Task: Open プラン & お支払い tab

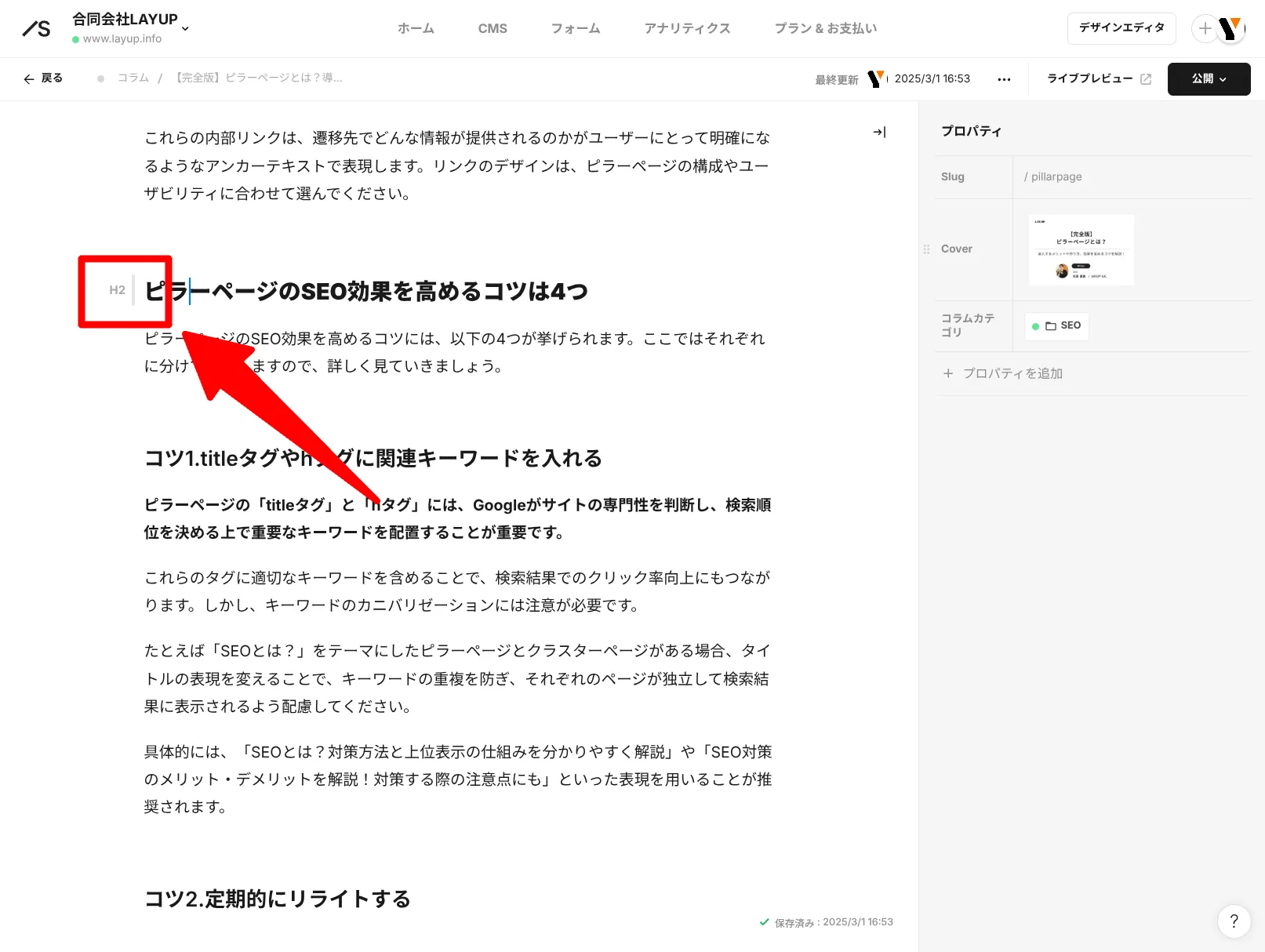Action: [826, 28]
